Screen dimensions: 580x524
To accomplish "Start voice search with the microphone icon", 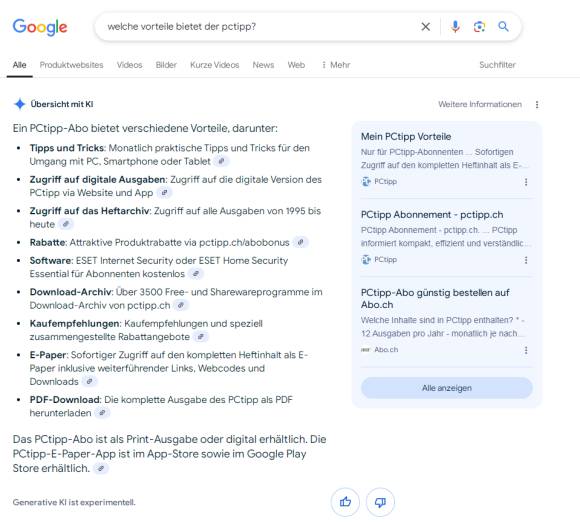I will 455,27.
